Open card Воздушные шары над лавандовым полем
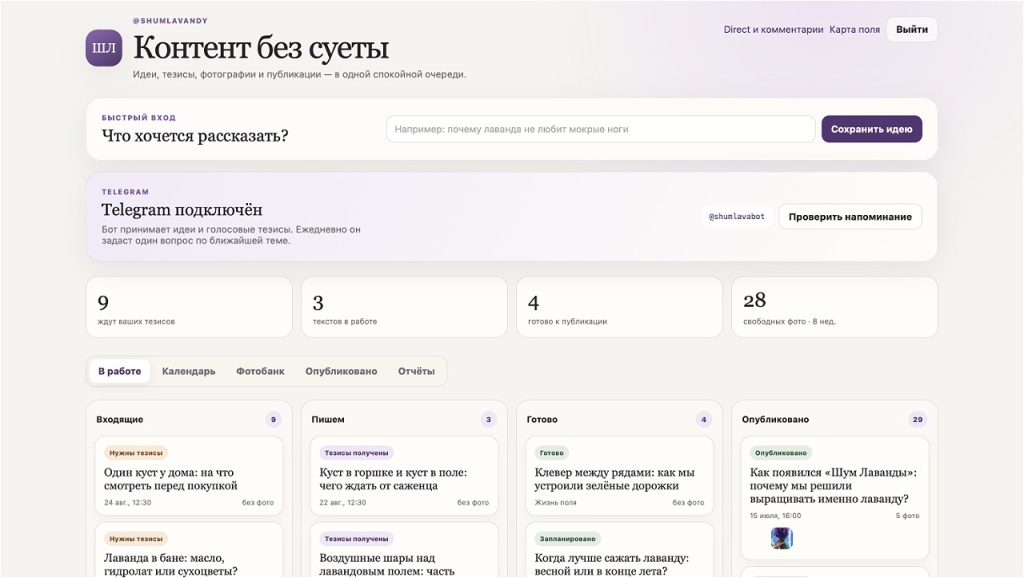Viewport: 1024px width, 578px height. pyautogui.click(x=404, y=550)
